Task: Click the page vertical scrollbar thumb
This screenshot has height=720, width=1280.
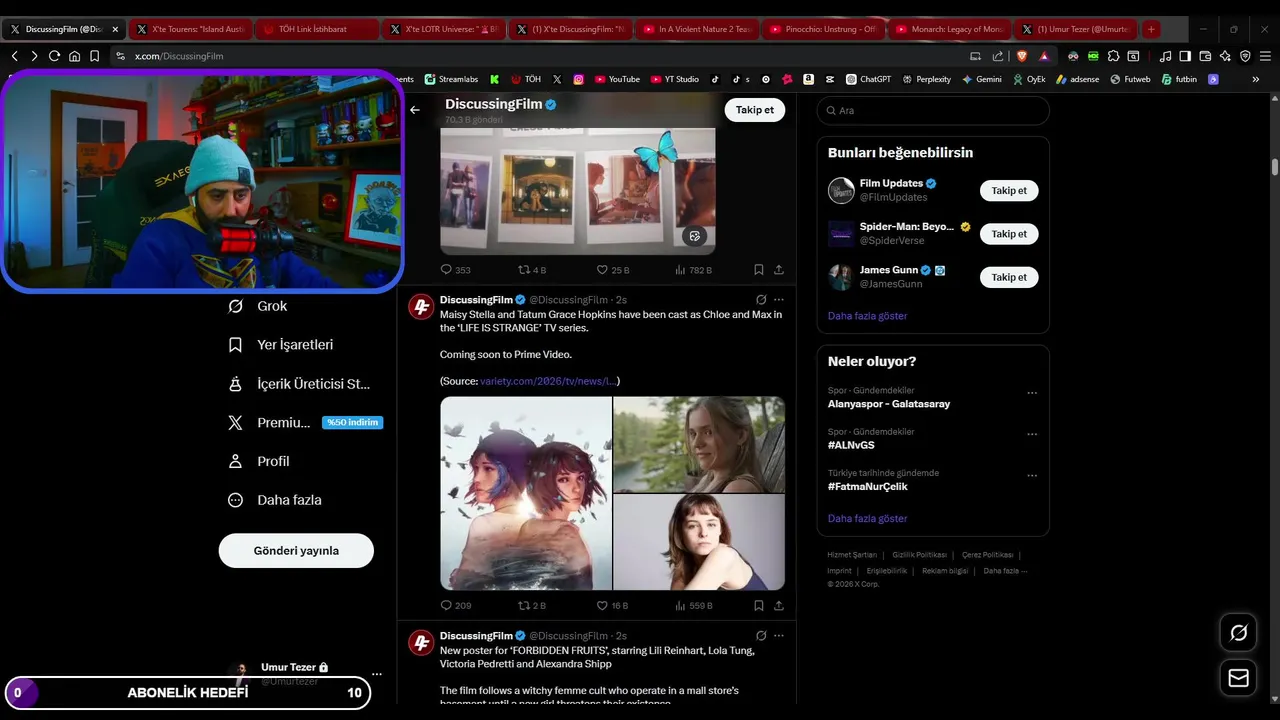Action: (x=1275, y=167)
